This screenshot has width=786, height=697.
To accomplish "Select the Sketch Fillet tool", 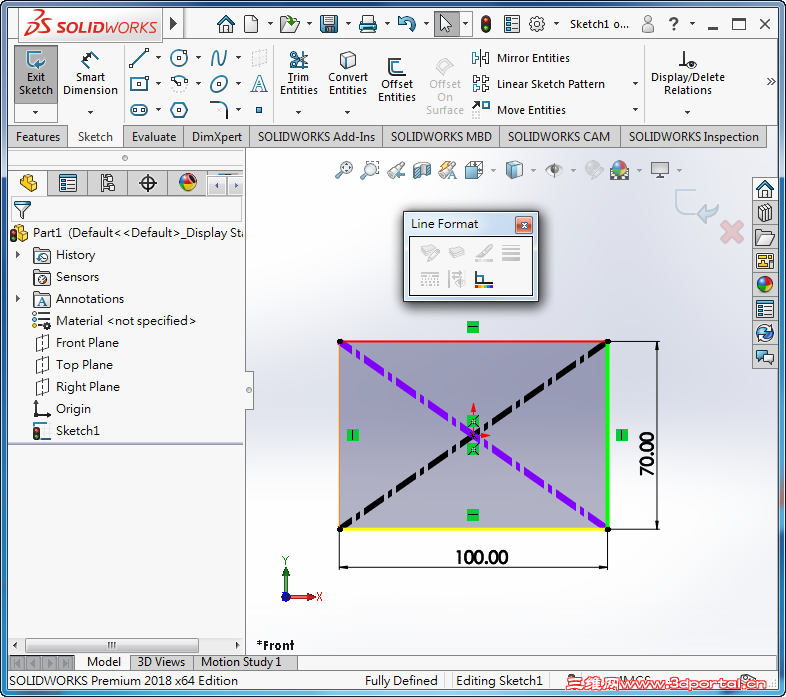I will (219, 109).
